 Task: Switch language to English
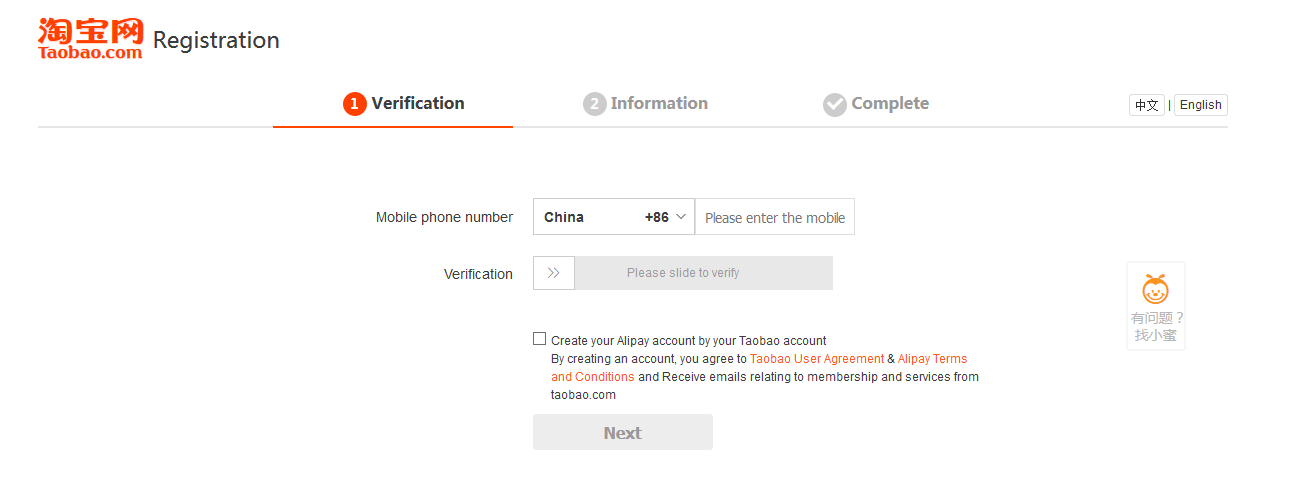[x=1200, y=105]
